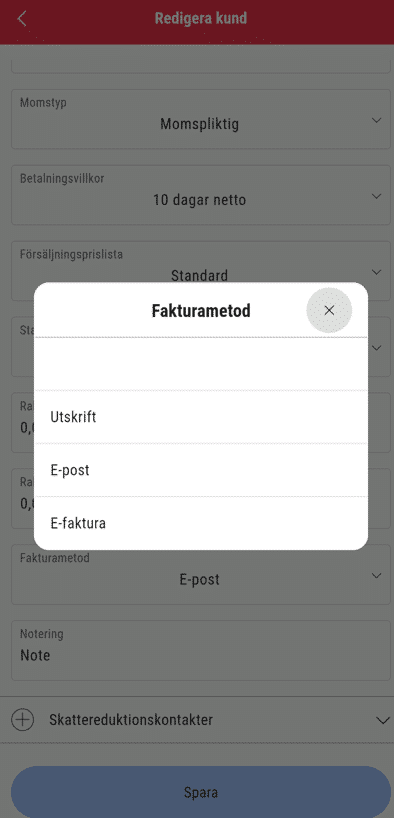The image size is (394, 818).
Task: Tap the back arrow in header
Action: pyautogui.click(x=22, y=19)
